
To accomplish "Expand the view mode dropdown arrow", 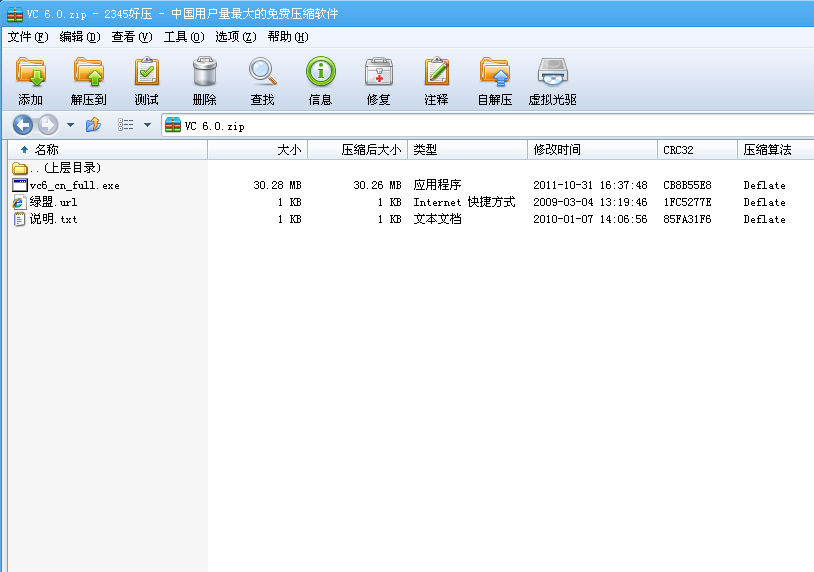I will click(147, 125).
